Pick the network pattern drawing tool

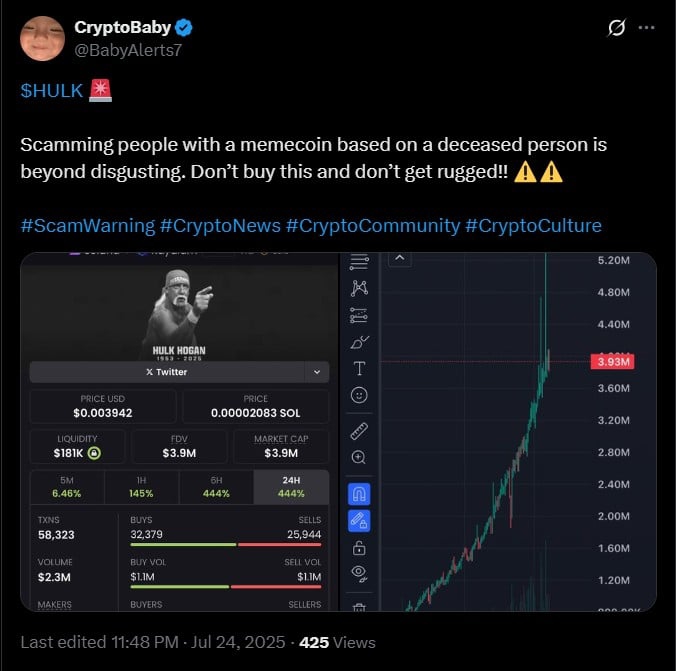tap(360, 289)
